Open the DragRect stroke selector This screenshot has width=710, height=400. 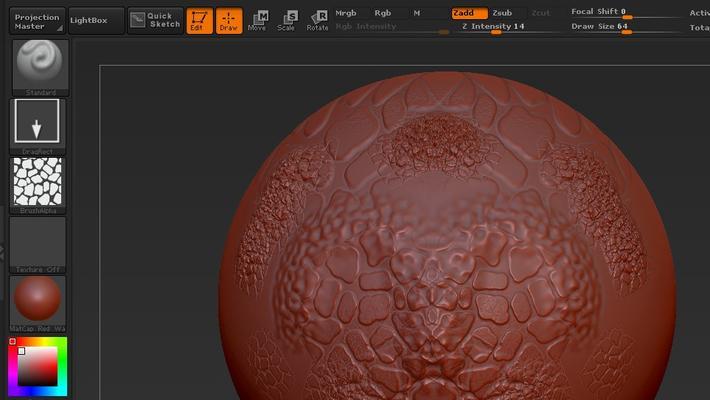(37, 126)
